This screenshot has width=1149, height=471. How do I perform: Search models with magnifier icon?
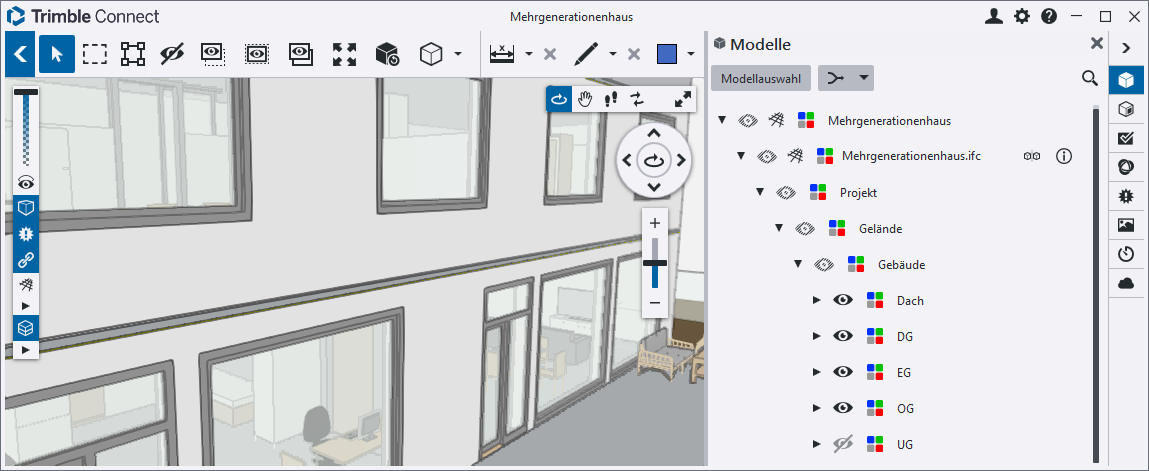(x=1090, y=78)
